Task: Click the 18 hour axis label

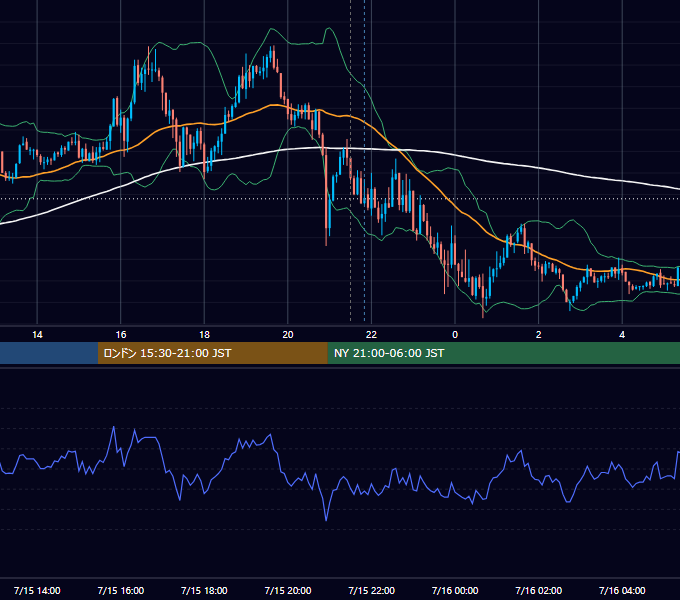Action: tap(204, 335)
